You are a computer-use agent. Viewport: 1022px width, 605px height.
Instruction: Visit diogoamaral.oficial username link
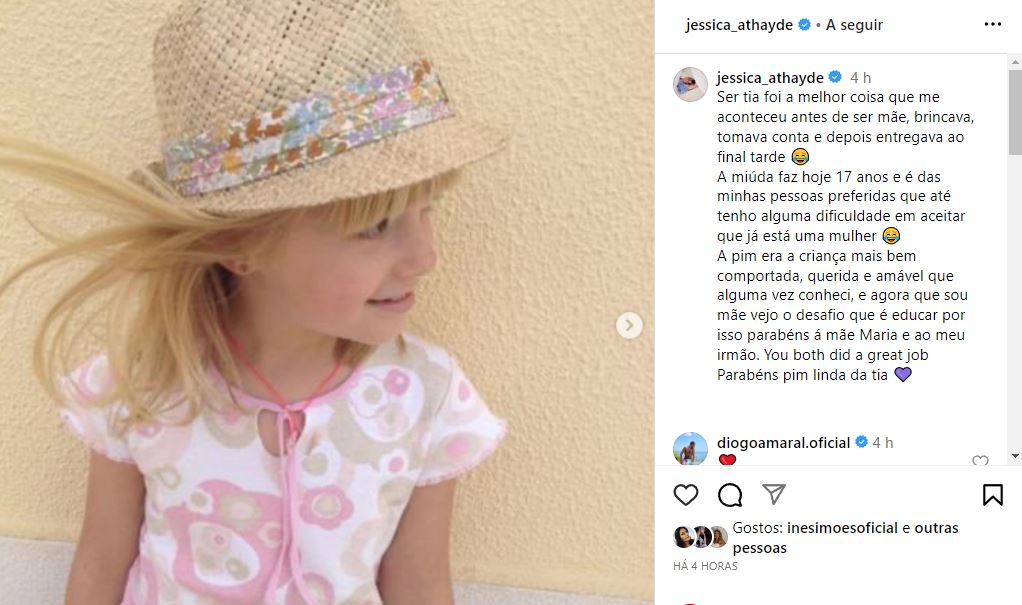783,443
